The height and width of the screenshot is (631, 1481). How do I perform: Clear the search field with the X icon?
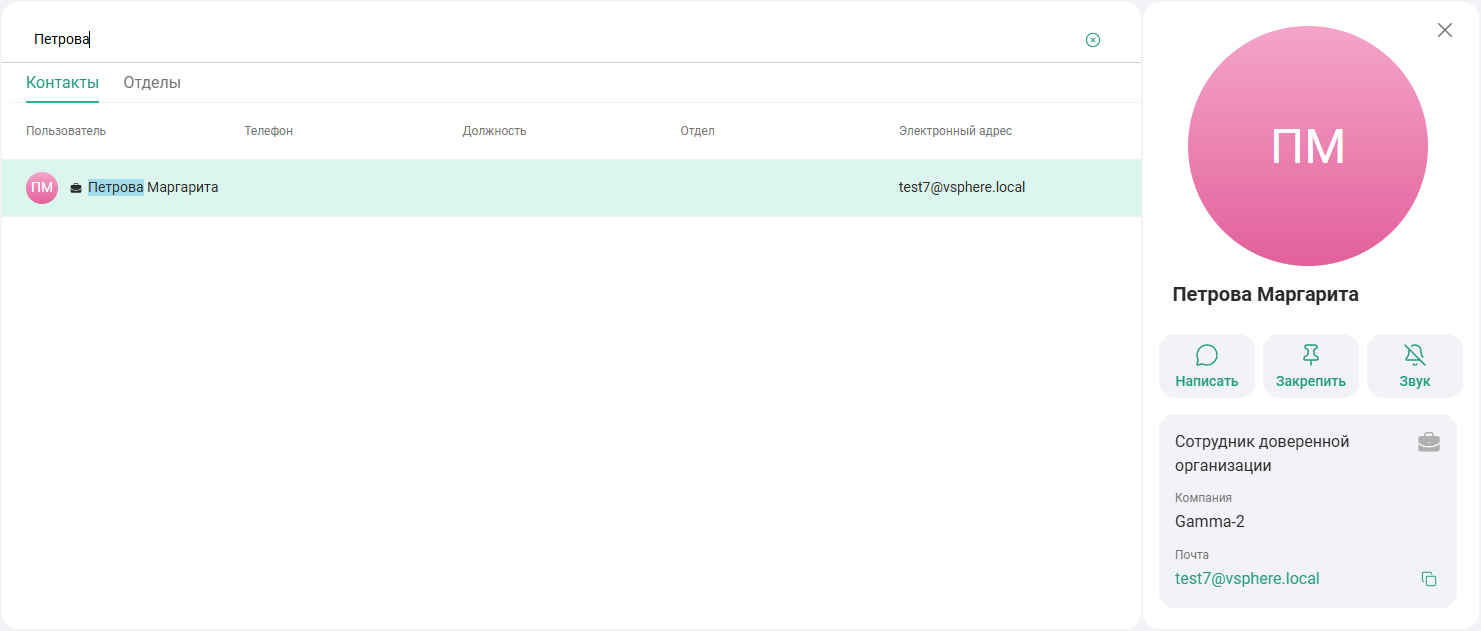pyautogui.click(x=1093, y=40)
